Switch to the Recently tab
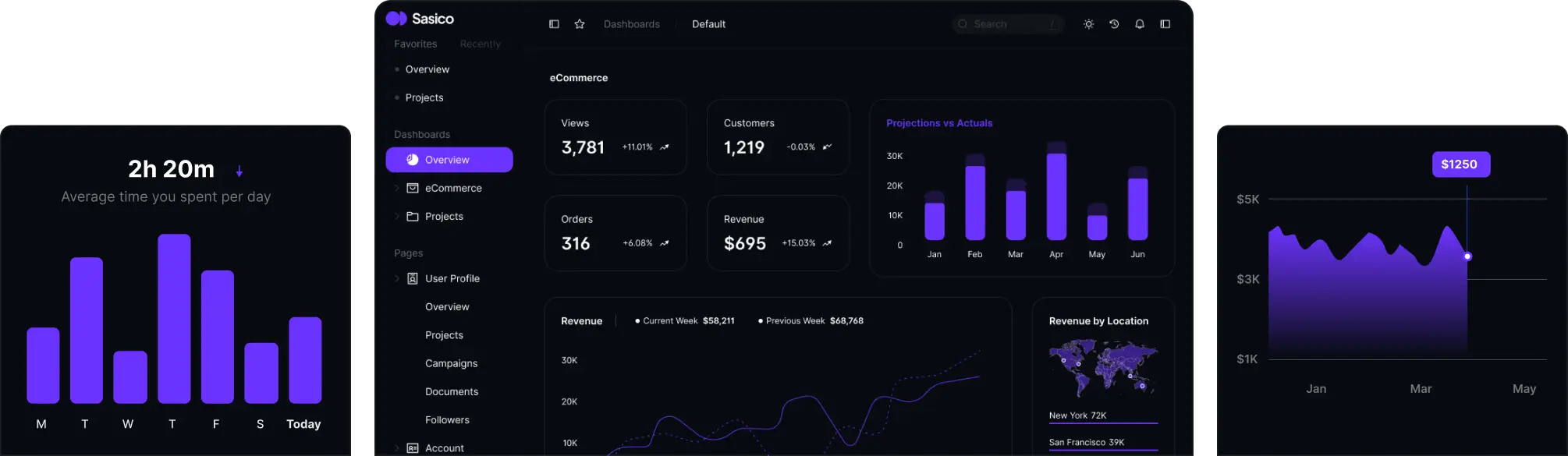Image resolution: width=1568 pixels, height=456 pixels. pyautogui.click(x=480, y=44)
